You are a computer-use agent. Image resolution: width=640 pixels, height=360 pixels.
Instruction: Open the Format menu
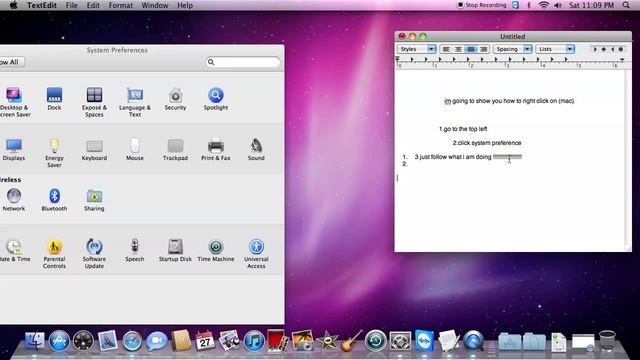pyautogui.click(x=120, y=5)
